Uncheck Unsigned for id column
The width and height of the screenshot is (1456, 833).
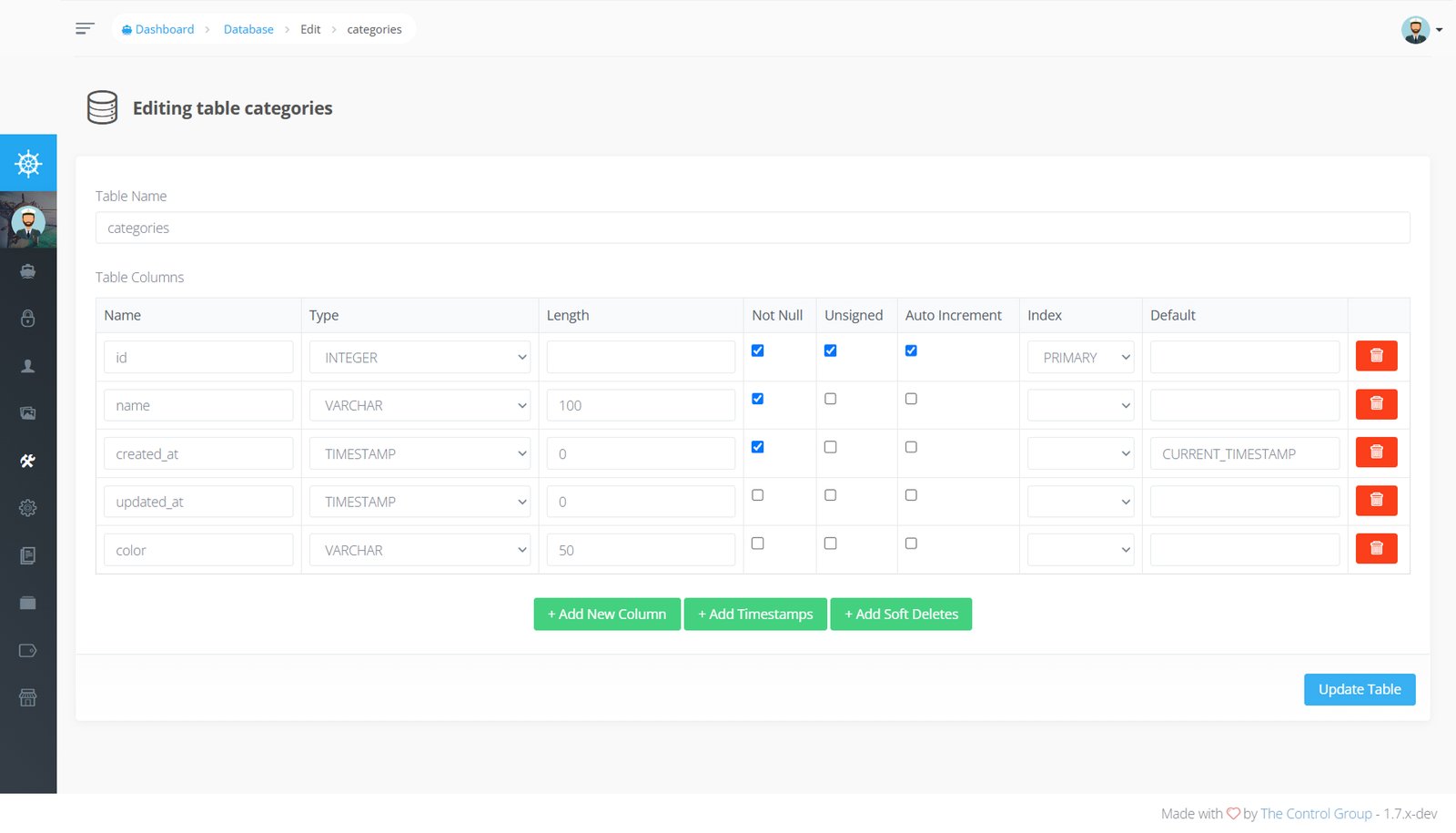830,350
